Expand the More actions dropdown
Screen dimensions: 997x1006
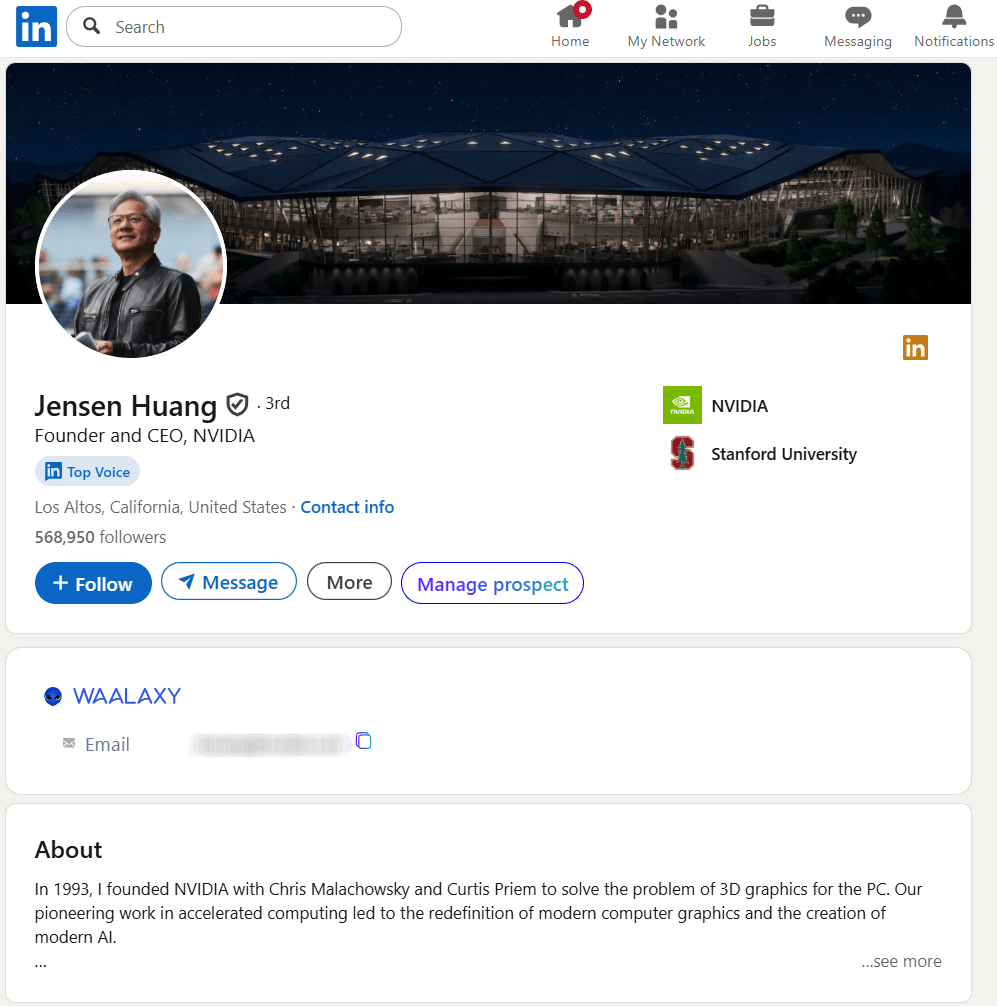[x=349, y=582]
